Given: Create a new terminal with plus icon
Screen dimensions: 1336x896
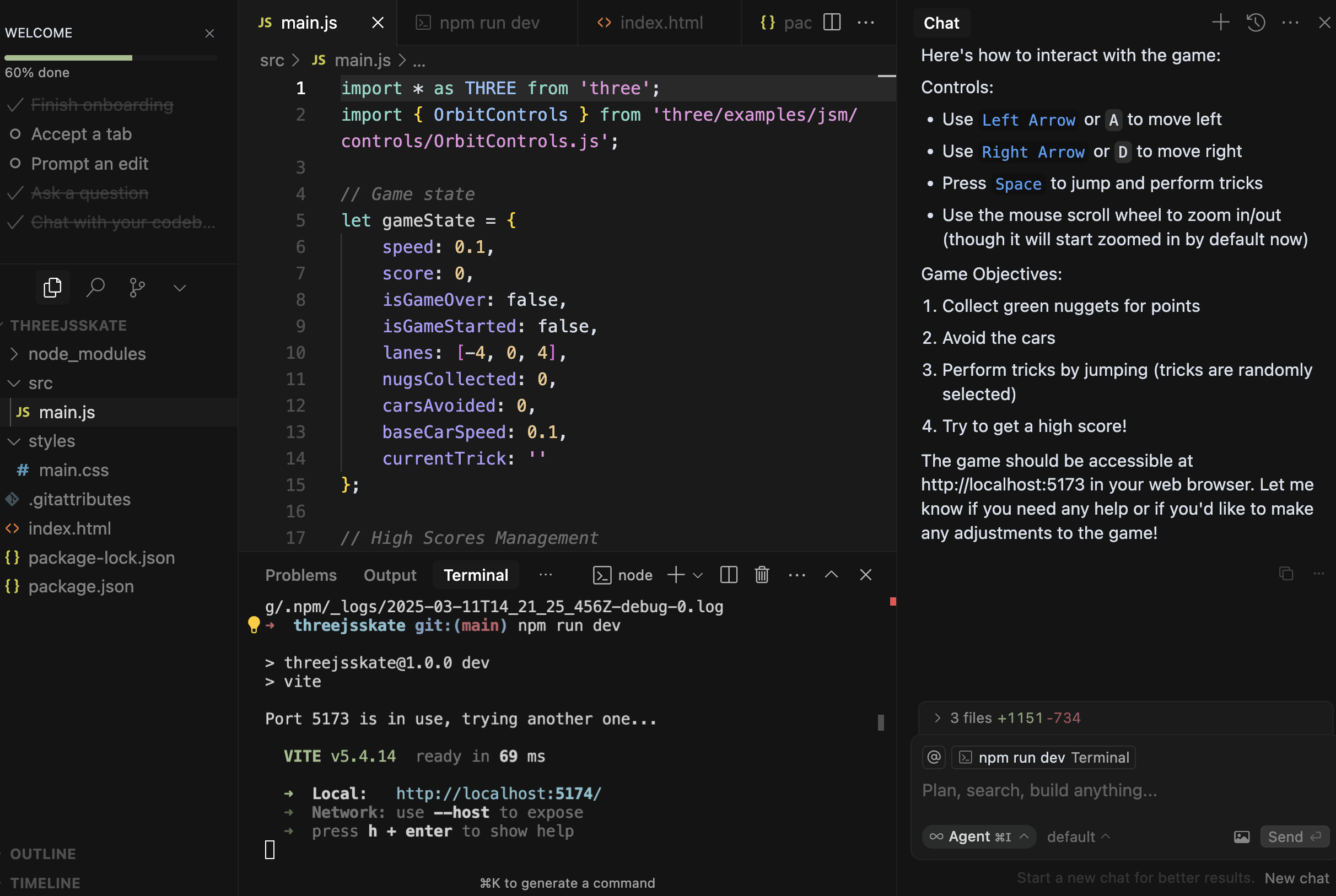Looking at the screenshot, I should coord(676,575).
